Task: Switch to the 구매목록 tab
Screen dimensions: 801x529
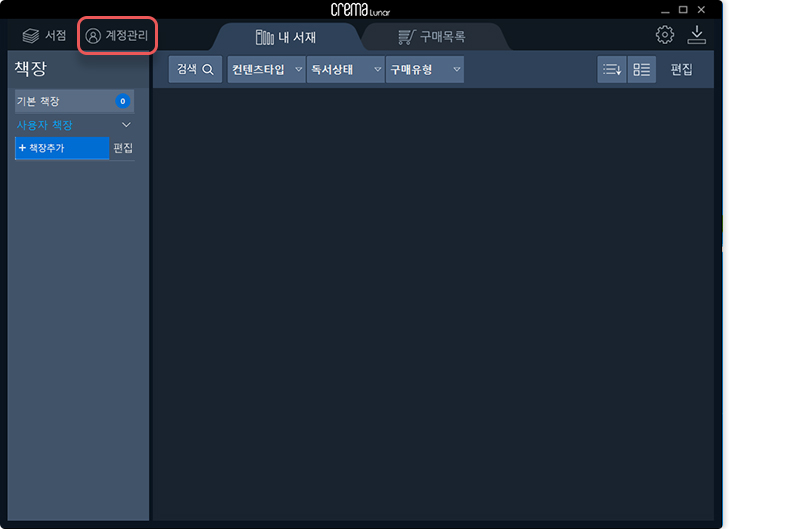Action: [x=432, y=37]
